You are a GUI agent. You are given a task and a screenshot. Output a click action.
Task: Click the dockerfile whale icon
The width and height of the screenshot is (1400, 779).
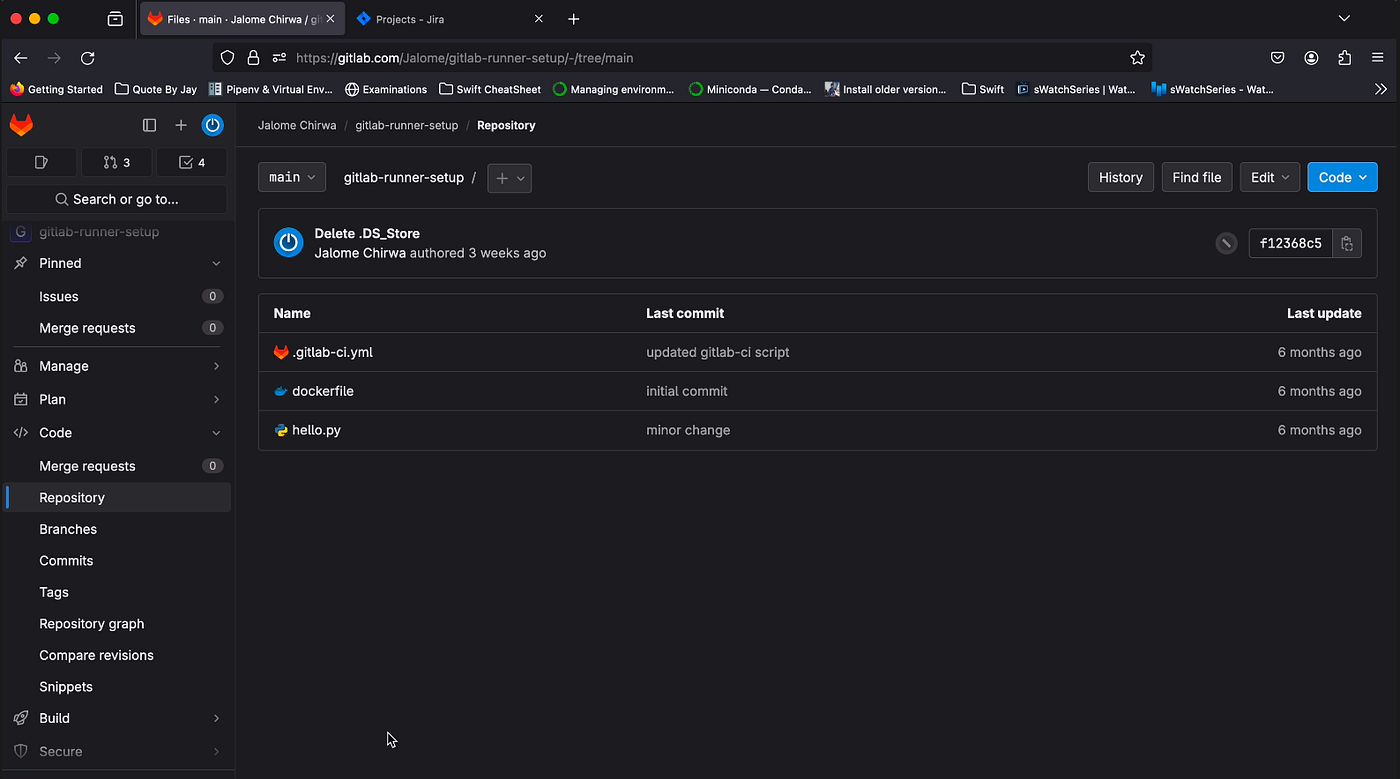281,391
